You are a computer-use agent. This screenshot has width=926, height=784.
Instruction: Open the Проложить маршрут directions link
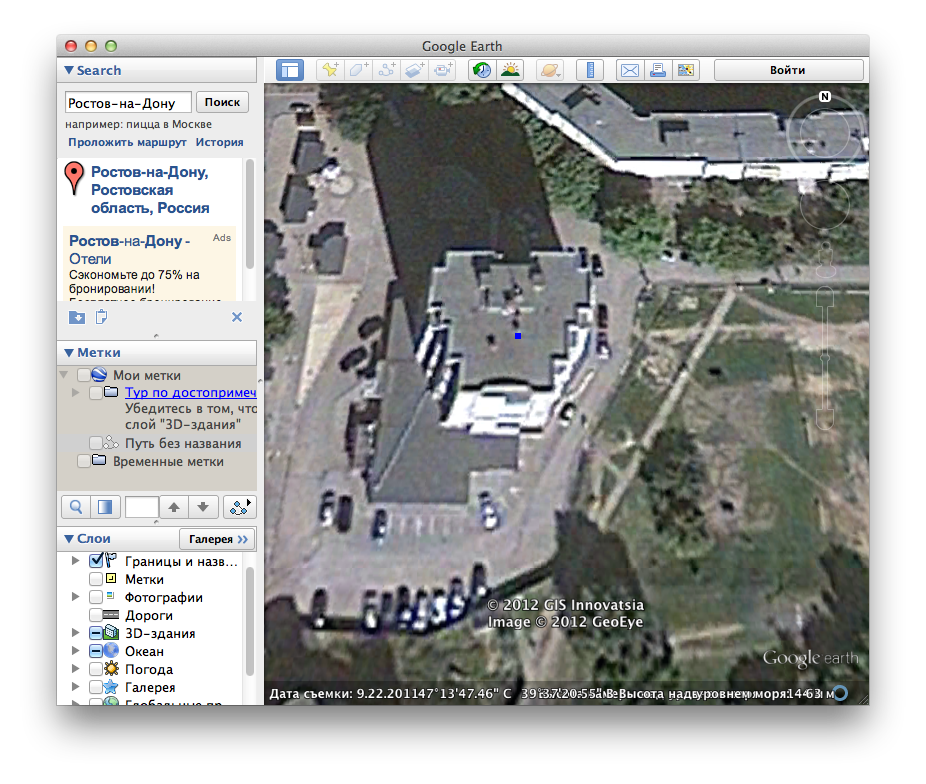[x=127, y=142]
